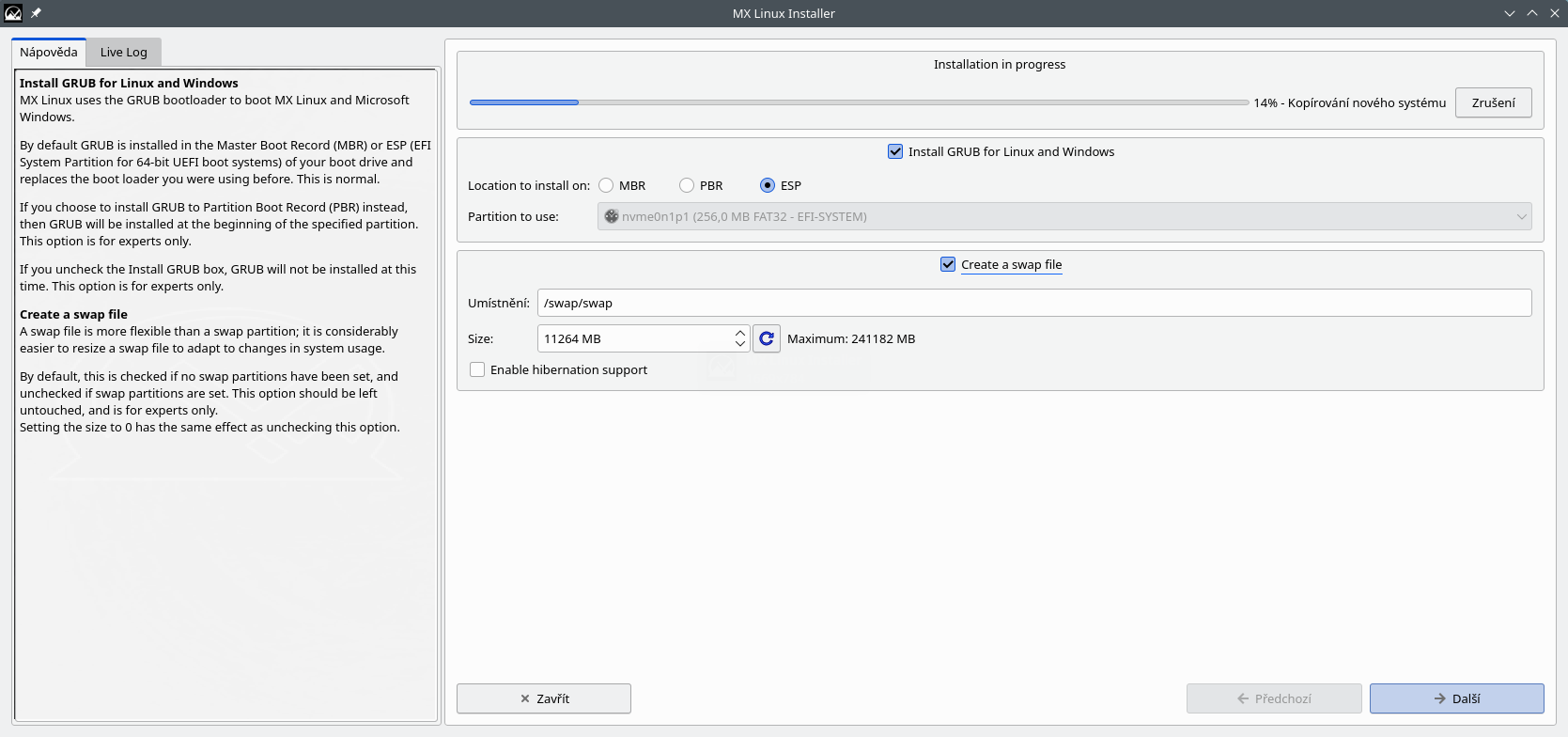Click the Další button to continue
The width and height of the screenshot is (1568, 737).
[1456, 698]
